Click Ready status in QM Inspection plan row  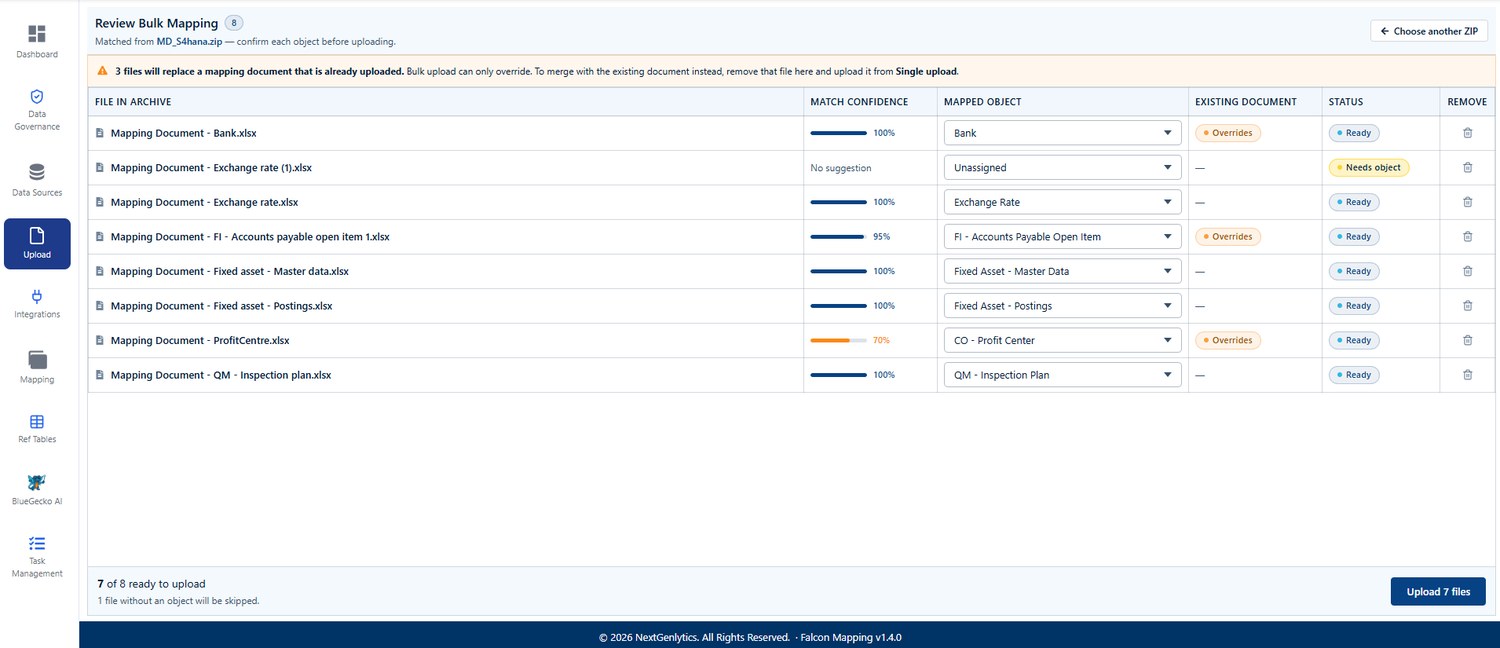[1354, 375]
